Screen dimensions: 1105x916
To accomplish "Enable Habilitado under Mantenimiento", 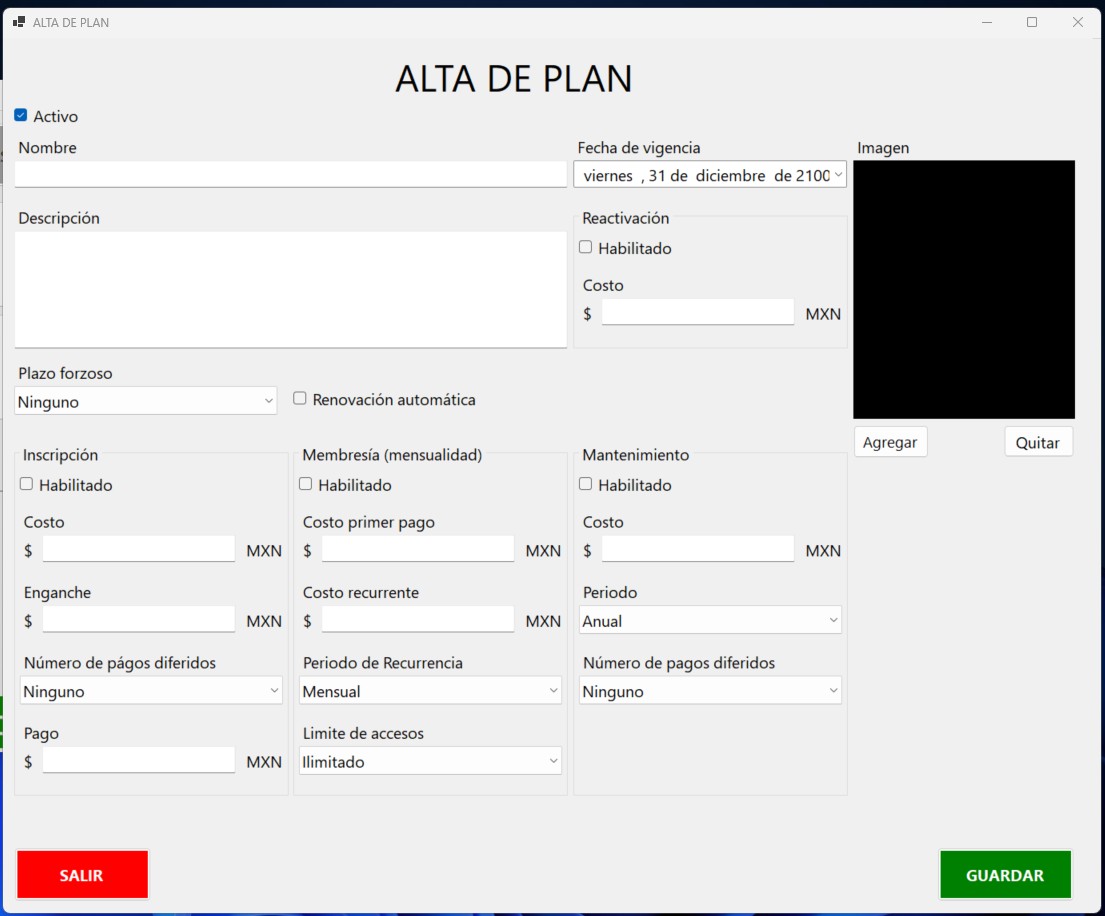I will [x=586, y=485].
